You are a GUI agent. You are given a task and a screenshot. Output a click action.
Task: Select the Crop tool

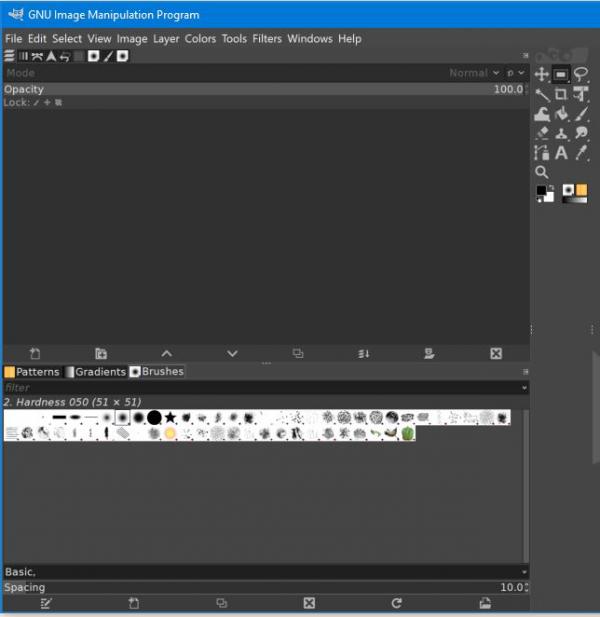tap(561, 94)
